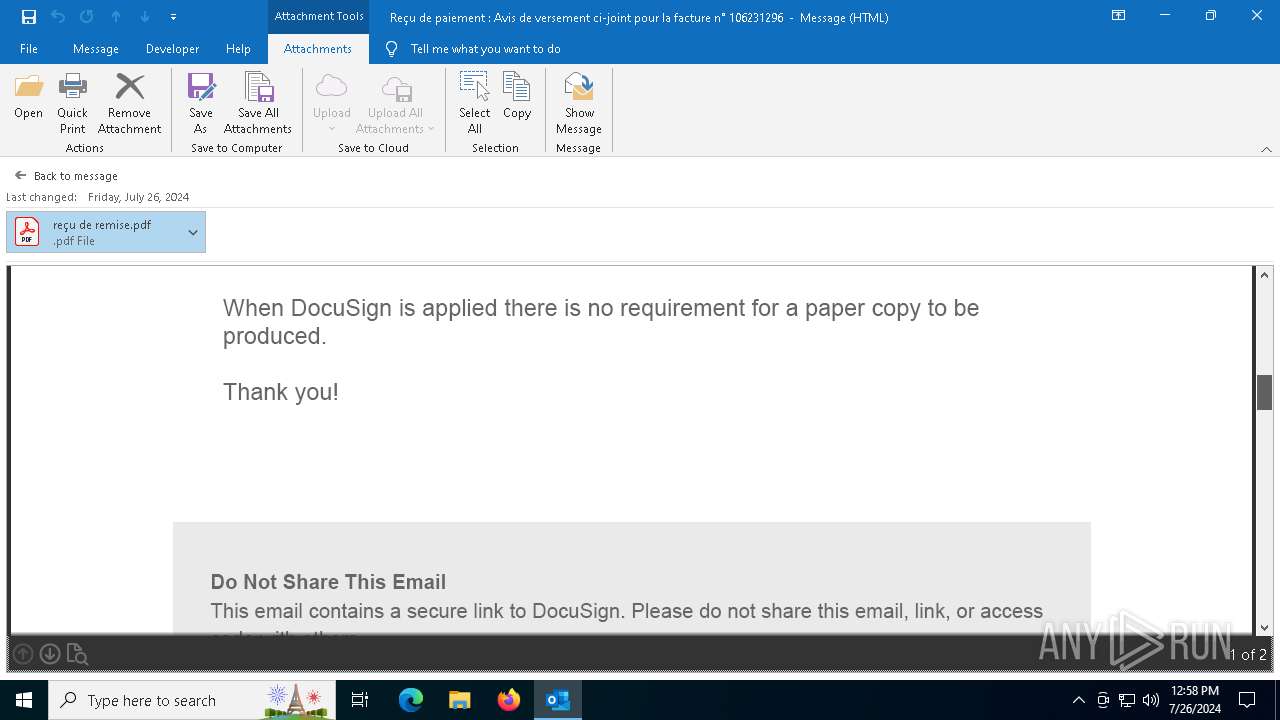The image size is (1280, 720).
Task: Click Save All Attachments
Action: (258, 104)
